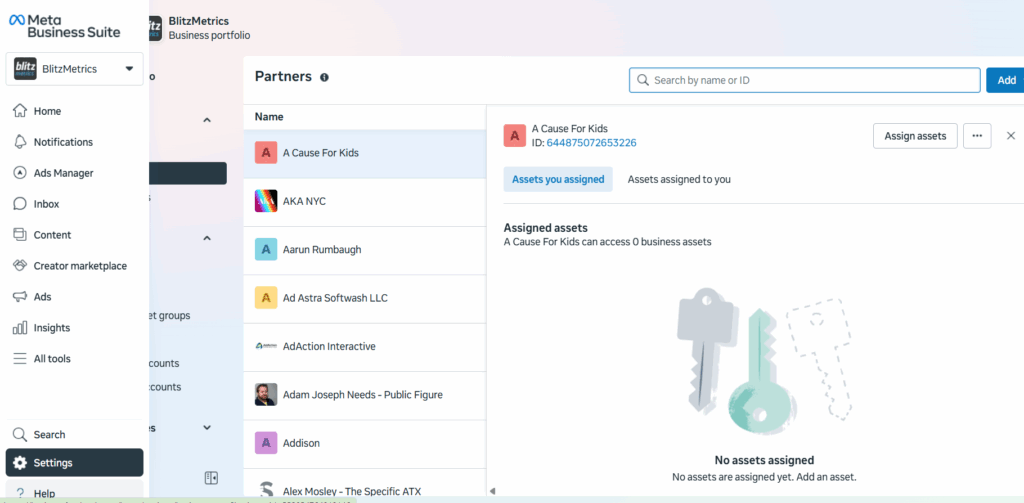Go to Ads Manager
This screenshot has height=503, width=1024.
62,173
